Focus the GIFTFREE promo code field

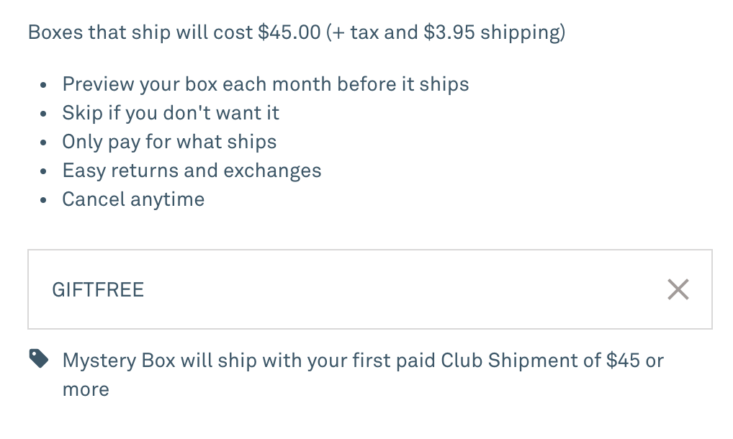[x=370, y=289]
